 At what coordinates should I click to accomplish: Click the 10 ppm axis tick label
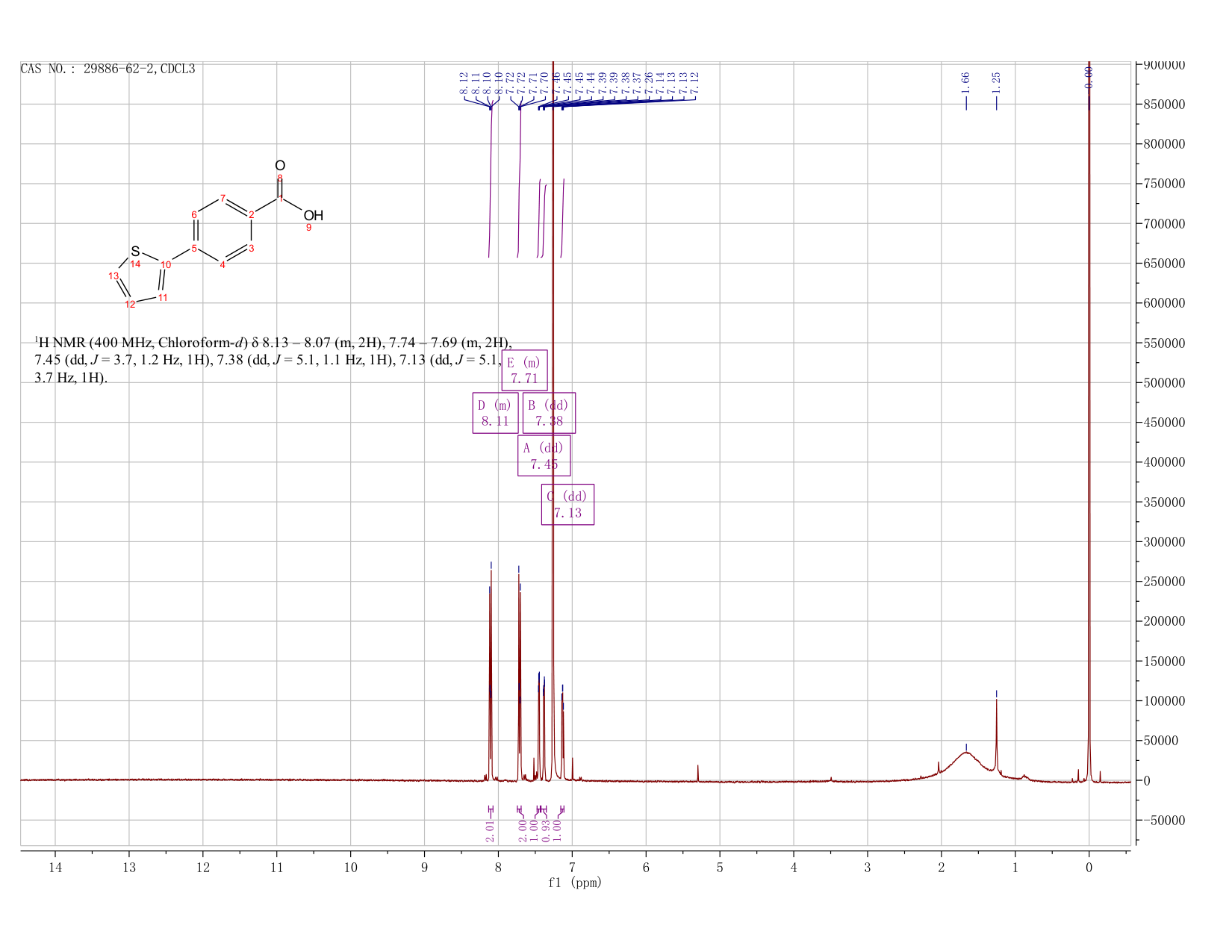pyautogui.click(x=350, y=867)
